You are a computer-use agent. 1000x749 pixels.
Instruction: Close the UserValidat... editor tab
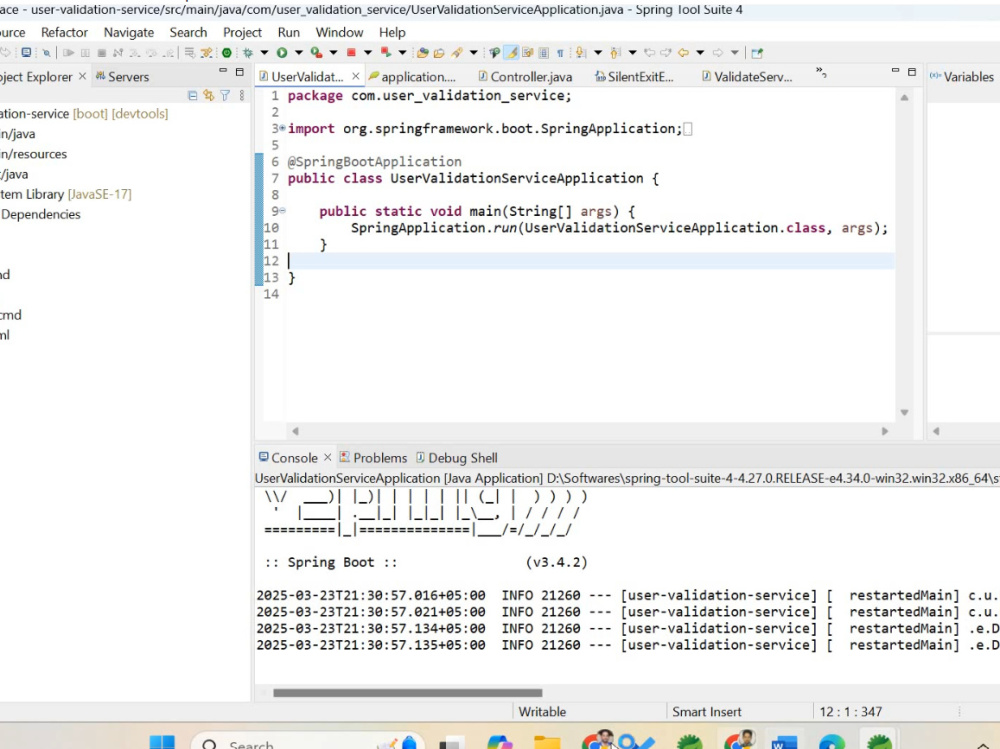coord(356,76)
